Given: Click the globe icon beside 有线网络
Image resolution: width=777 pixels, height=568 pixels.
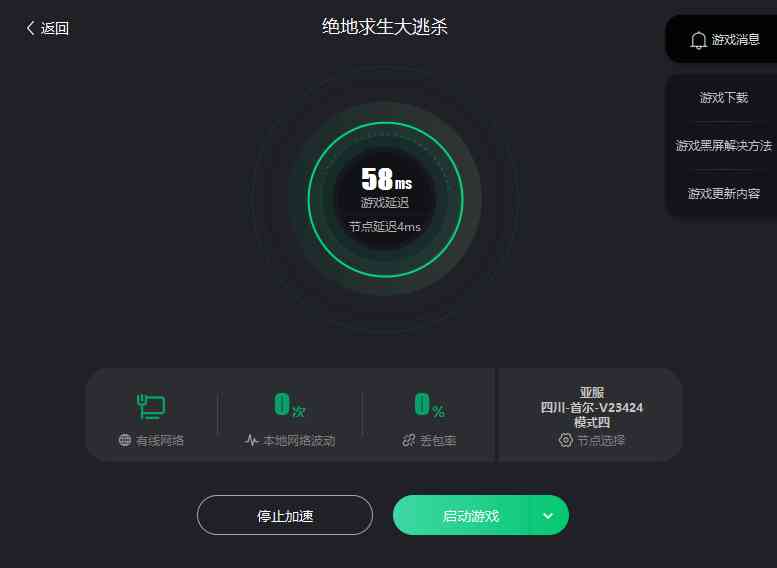Looking at the screenshot, I should [x=125, y=440].
